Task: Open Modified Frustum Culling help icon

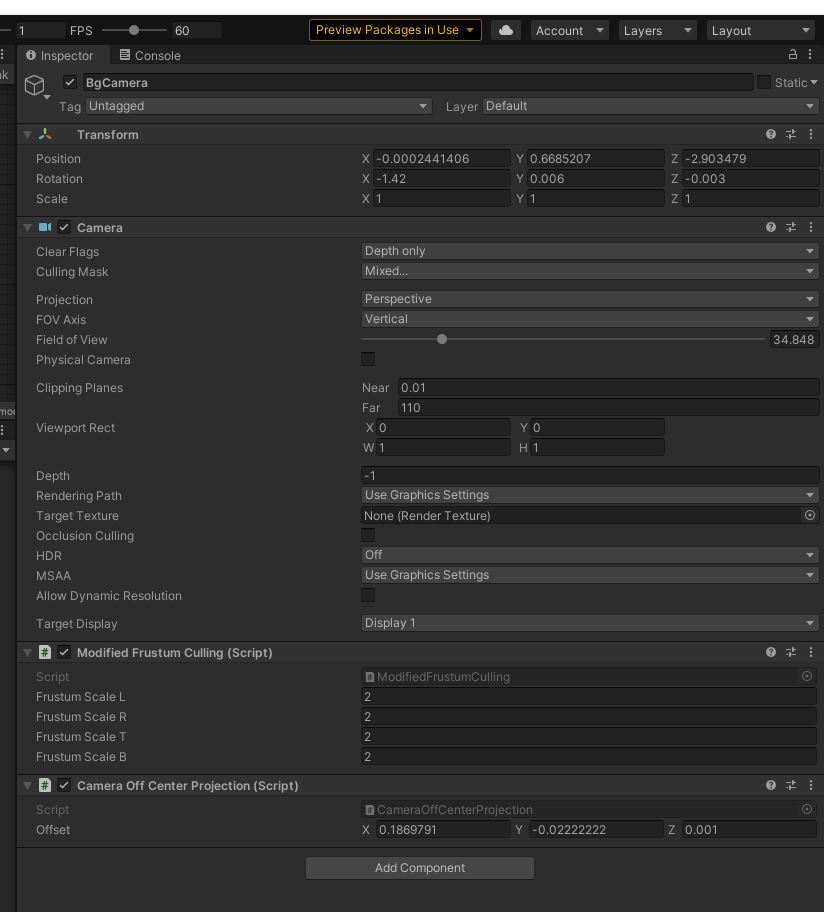Action: point(771,652)
